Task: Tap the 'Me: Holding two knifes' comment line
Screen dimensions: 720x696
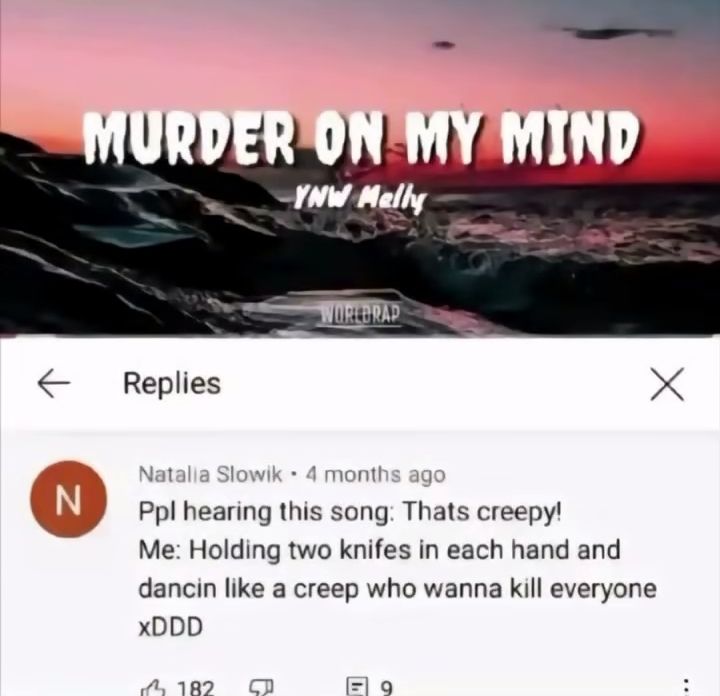Action: (x=379, y=550)
